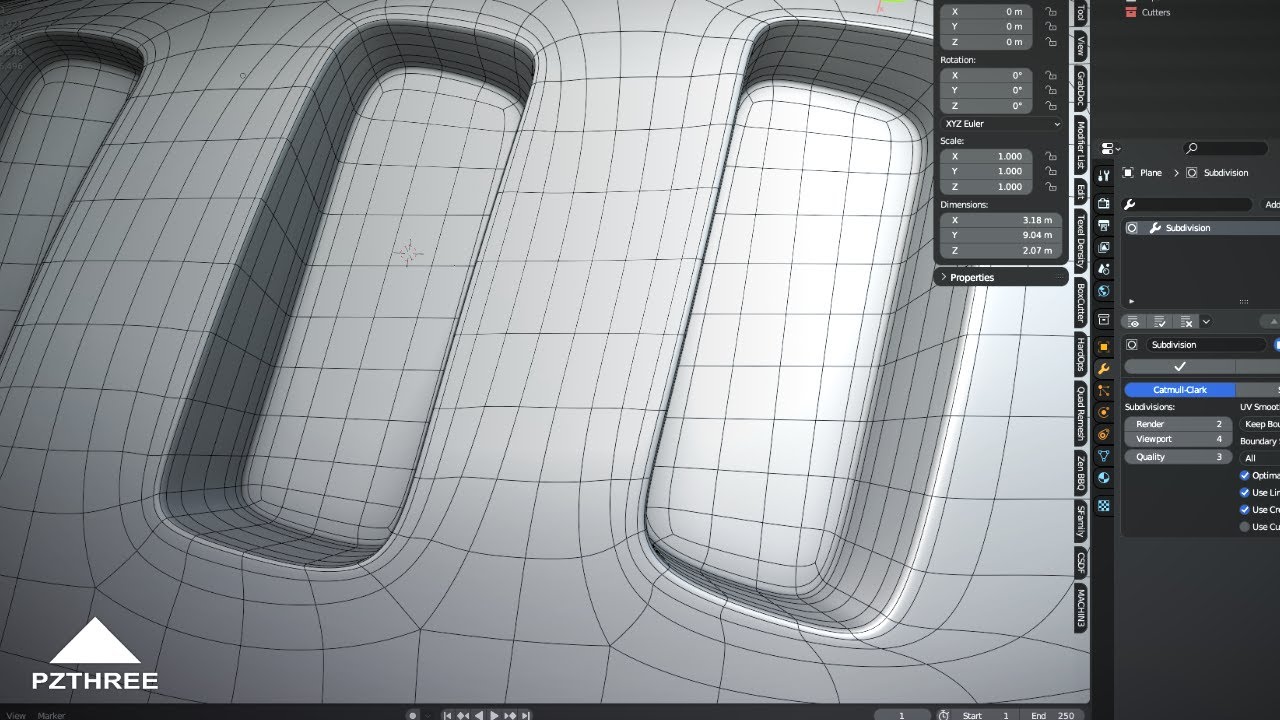
Task: Switch to the Texel Density sidebar tab
Action: click(1081, 241)
